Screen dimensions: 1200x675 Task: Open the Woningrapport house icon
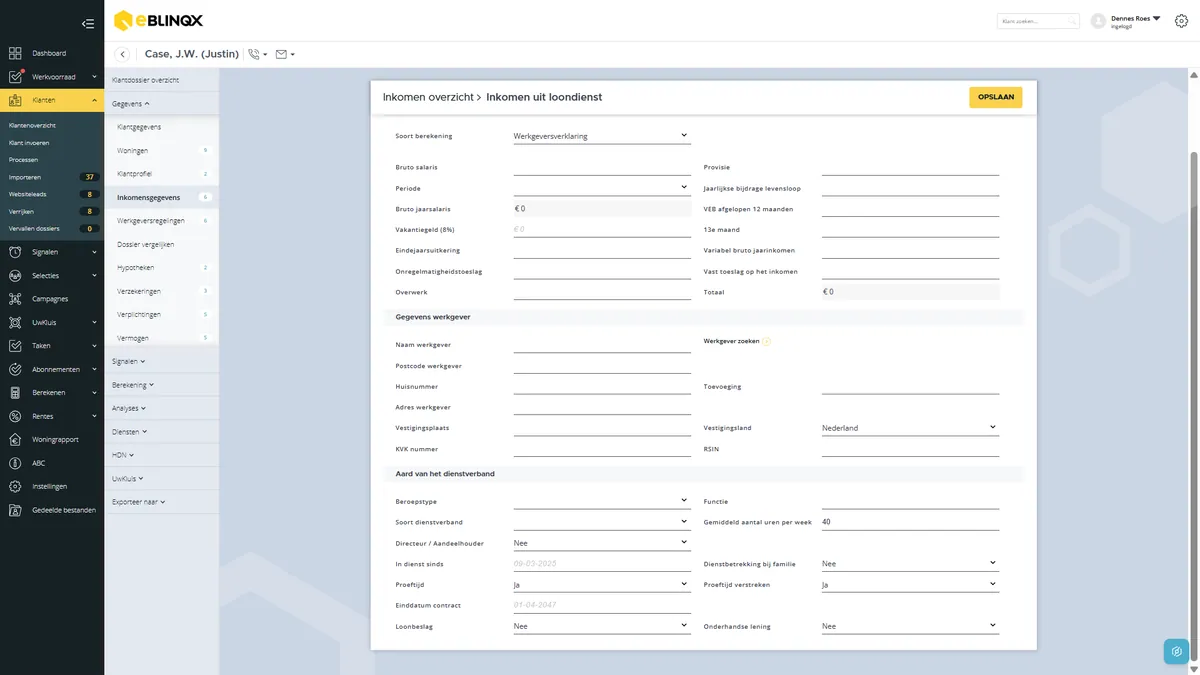pyautogui.click(x=15, y=439)
